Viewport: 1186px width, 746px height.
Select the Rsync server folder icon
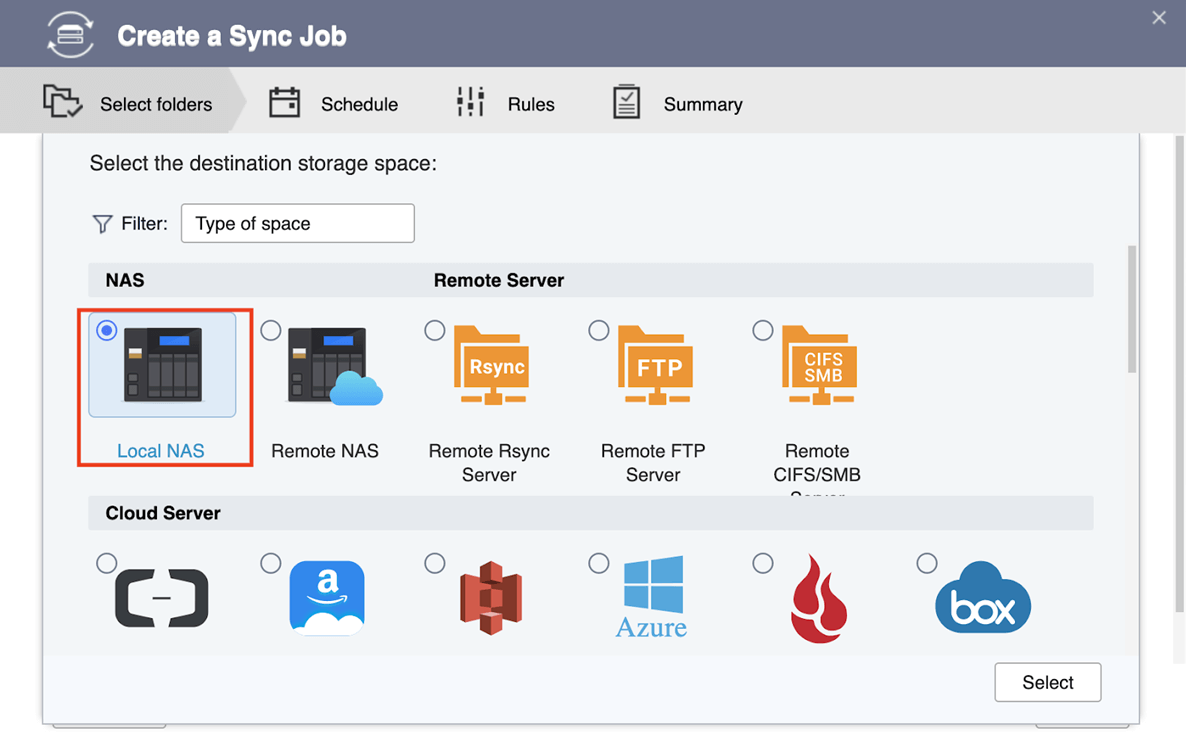(x=490, y=366)
